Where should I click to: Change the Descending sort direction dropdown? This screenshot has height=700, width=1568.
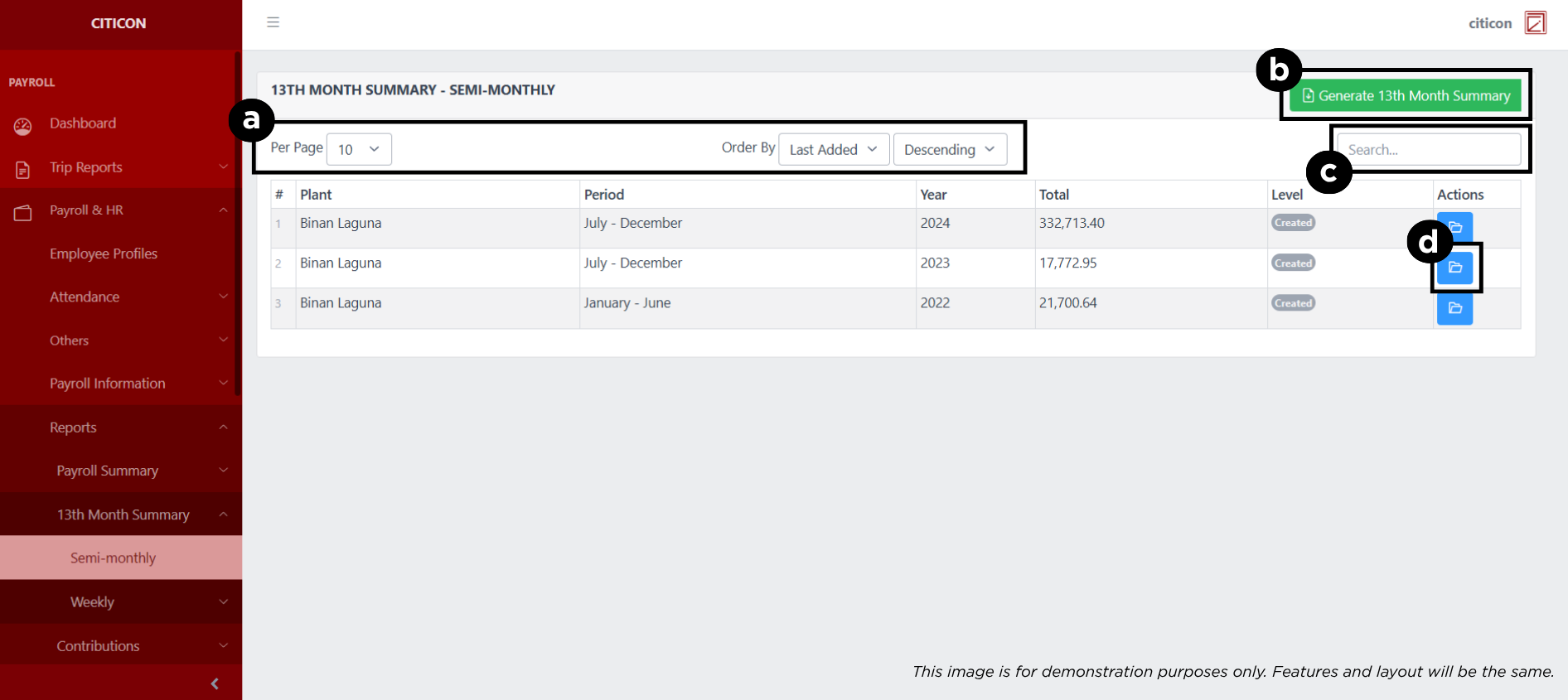click(949, 149)
